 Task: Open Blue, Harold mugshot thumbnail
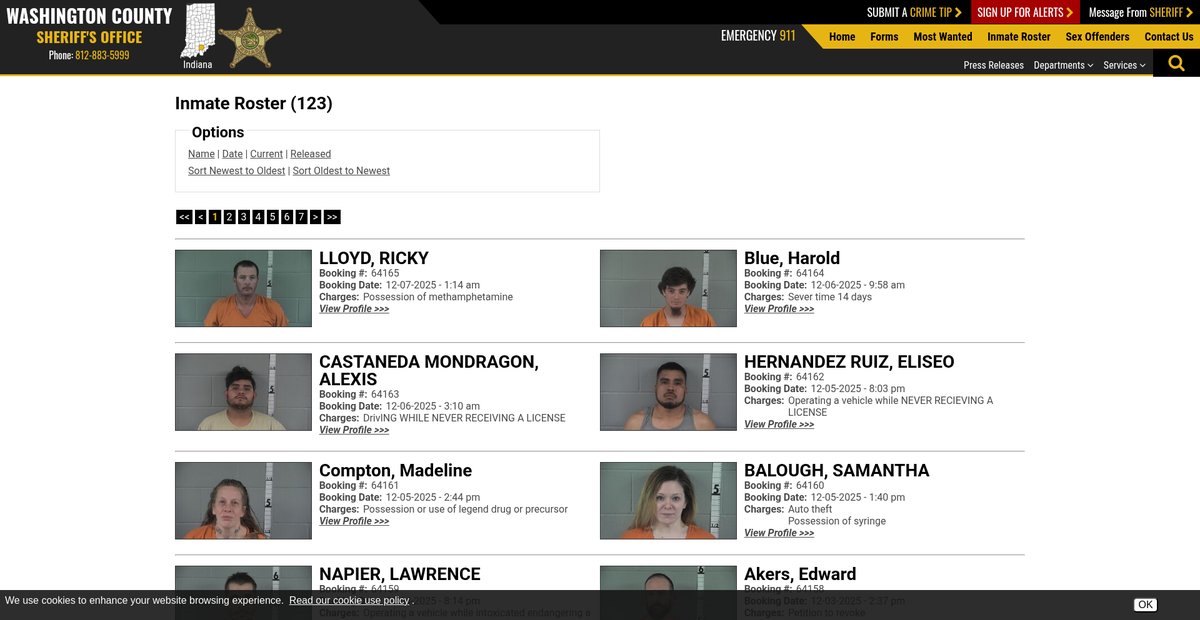pos(668,288)
